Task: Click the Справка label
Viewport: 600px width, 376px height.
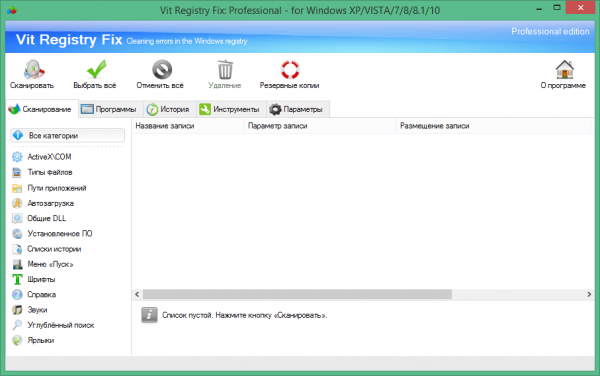Action: pyautogui.click(x=41, y=295)
